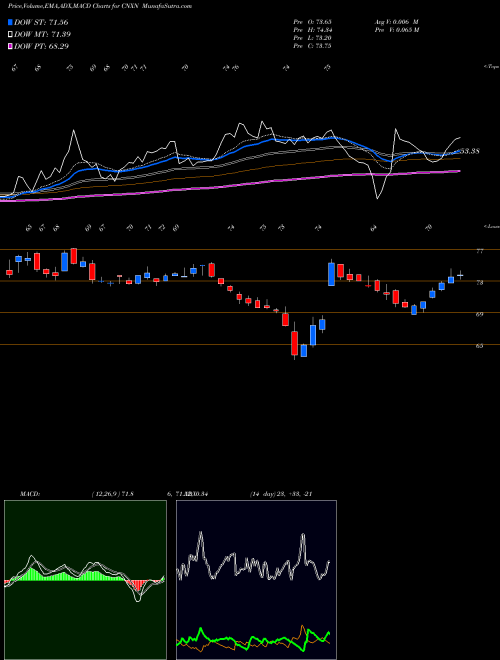The height and width of the screenshot is (660, 500).
Task: Click the '<Tops' label at right edge
Action: [x=491, y=67]
